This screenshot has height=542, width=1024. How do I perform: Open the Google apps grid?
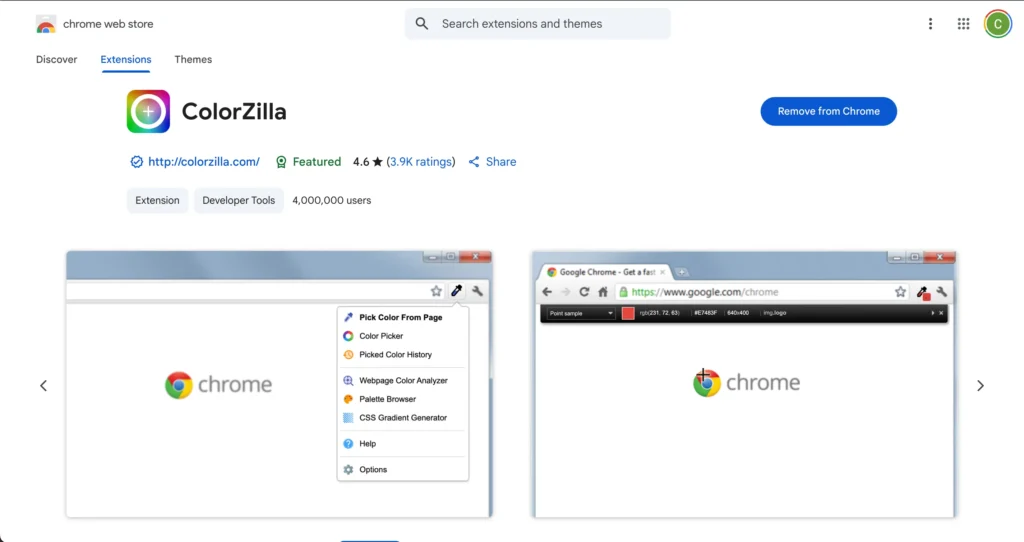(x=963, y=24)
